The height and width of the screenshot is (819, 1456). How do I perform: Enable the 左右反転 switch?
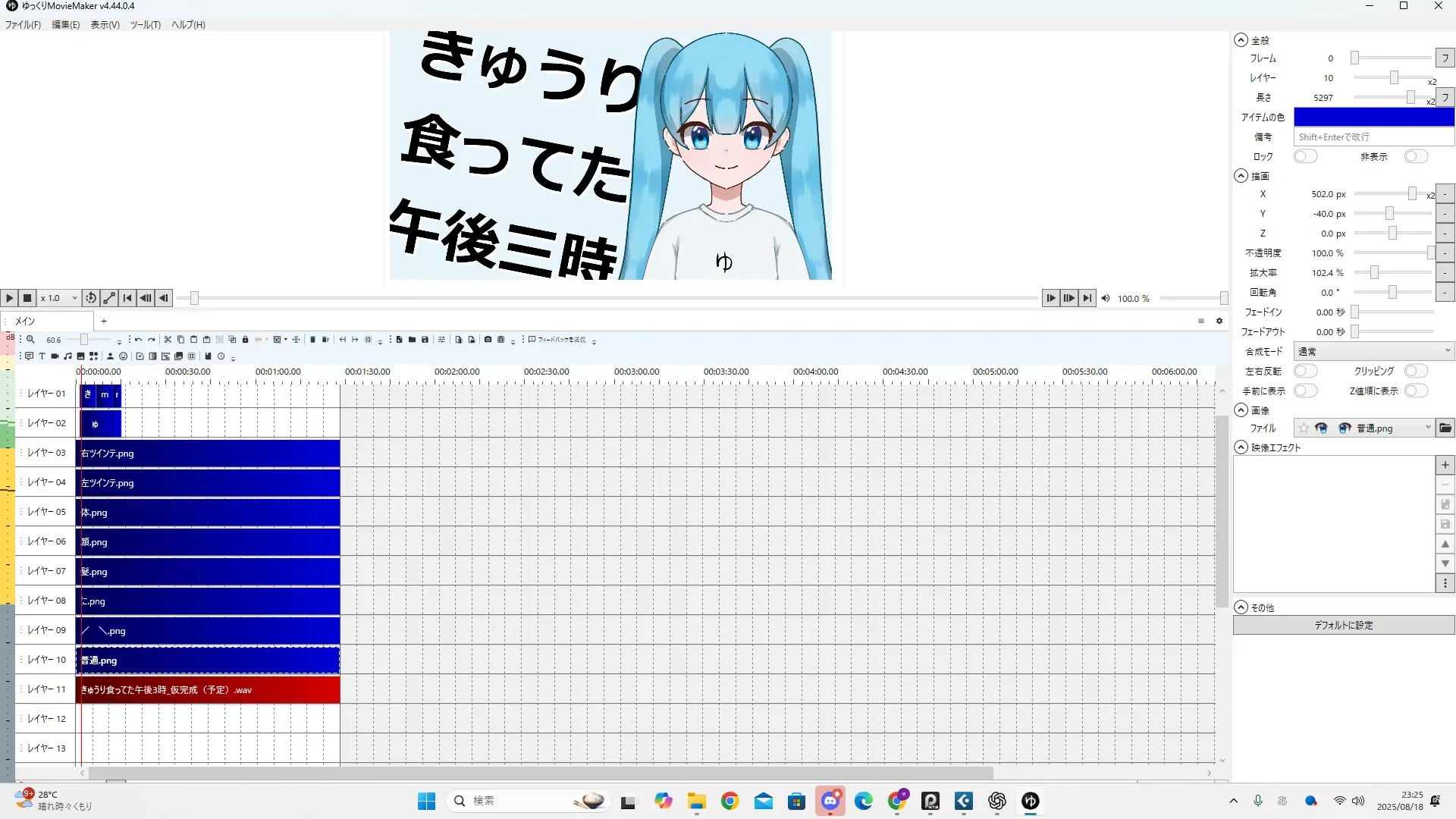click(1305, 371)
